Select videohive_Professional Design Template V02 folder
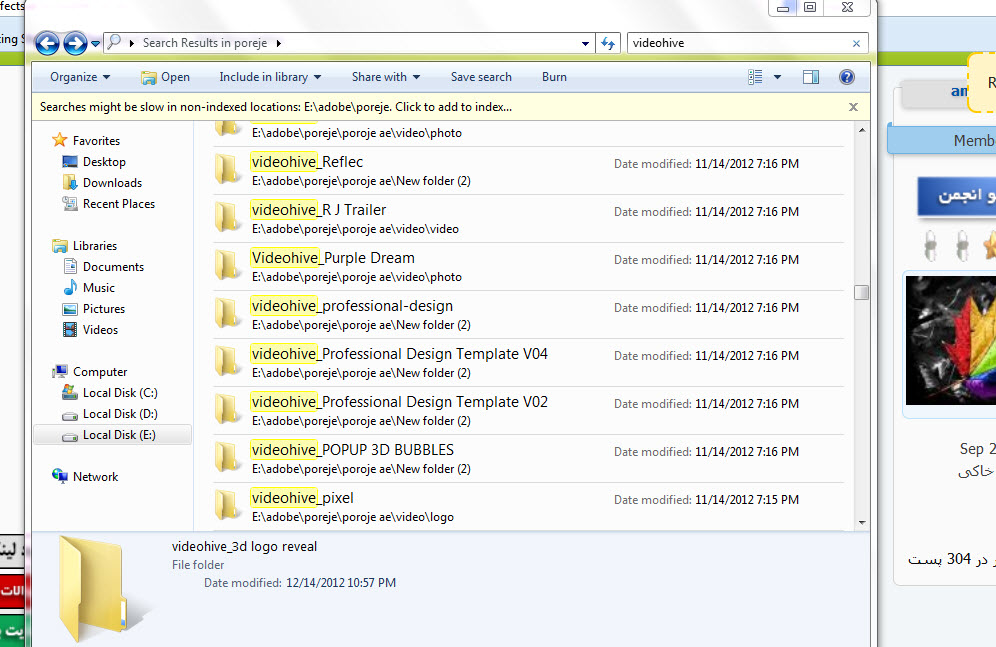The width and height of the screenshot is (996, 647). tap(528, 411)
